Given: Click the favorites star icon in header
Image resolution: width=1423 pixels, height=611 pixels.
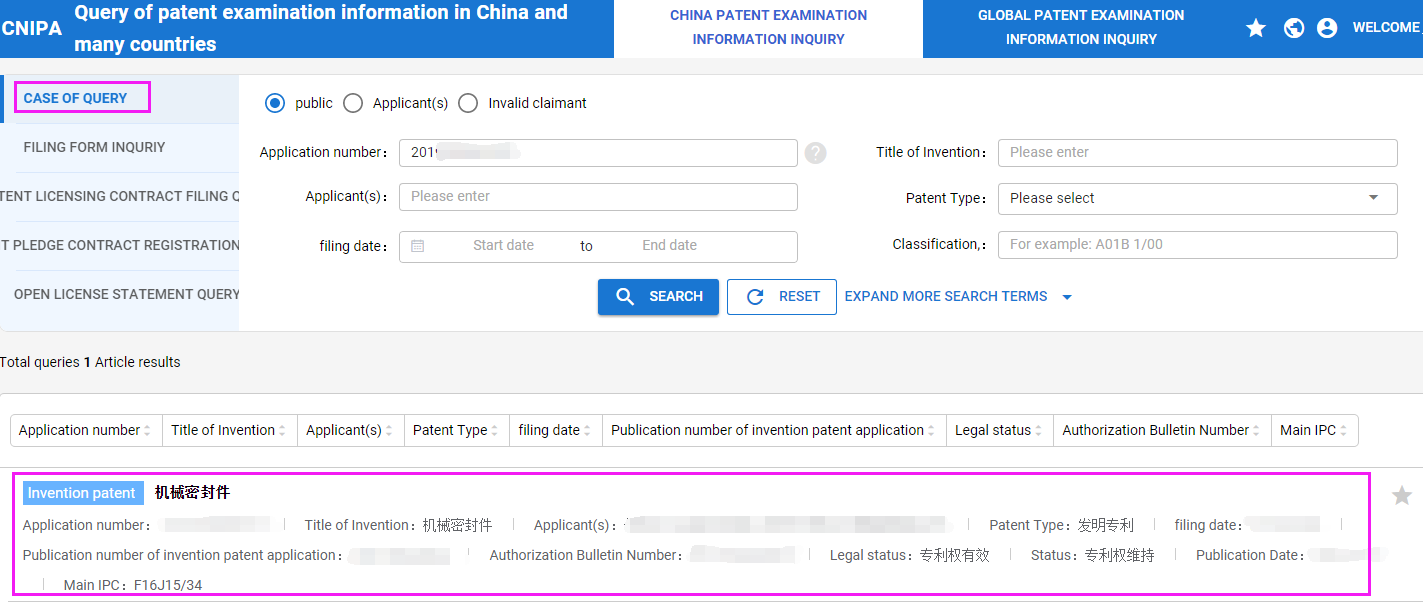Looking at the screenshot, I should [1256, 28].
